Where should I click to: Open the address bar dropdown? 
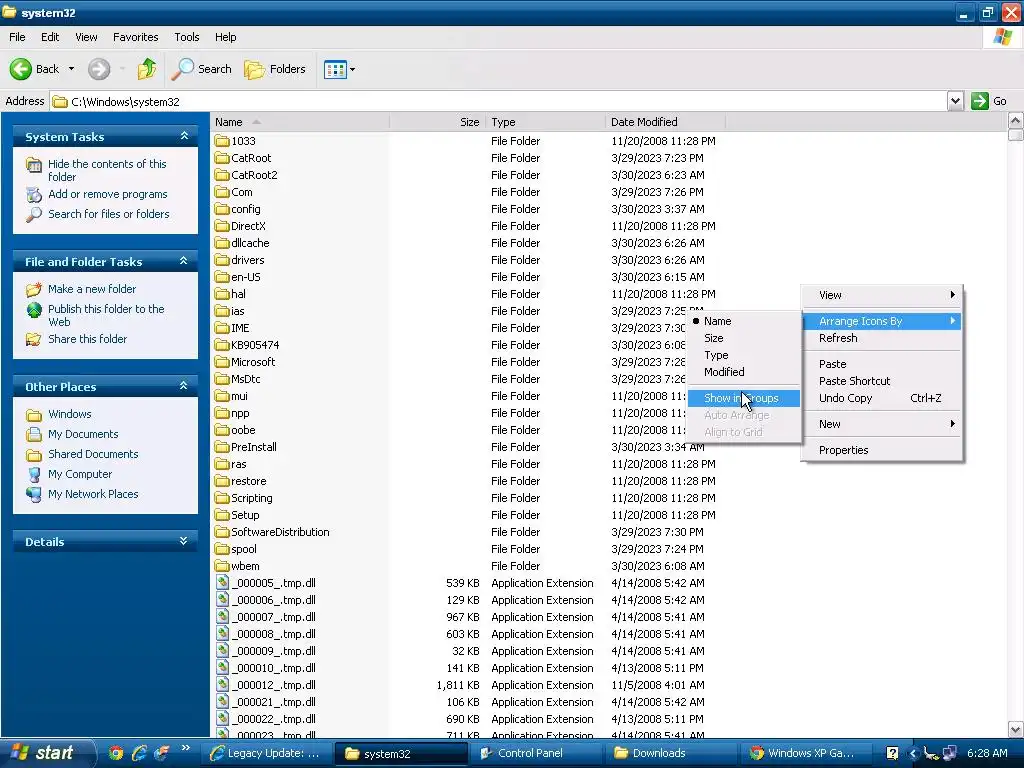click(955, 101)
